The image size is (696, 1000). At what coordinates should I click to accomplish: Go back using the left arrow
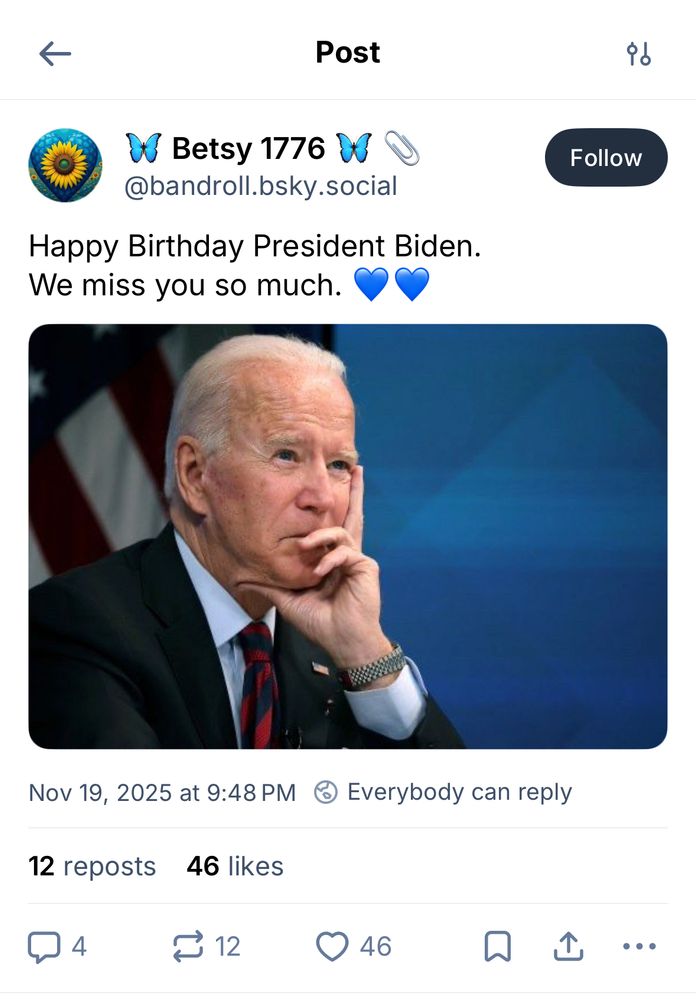click(x=55, y=53)
